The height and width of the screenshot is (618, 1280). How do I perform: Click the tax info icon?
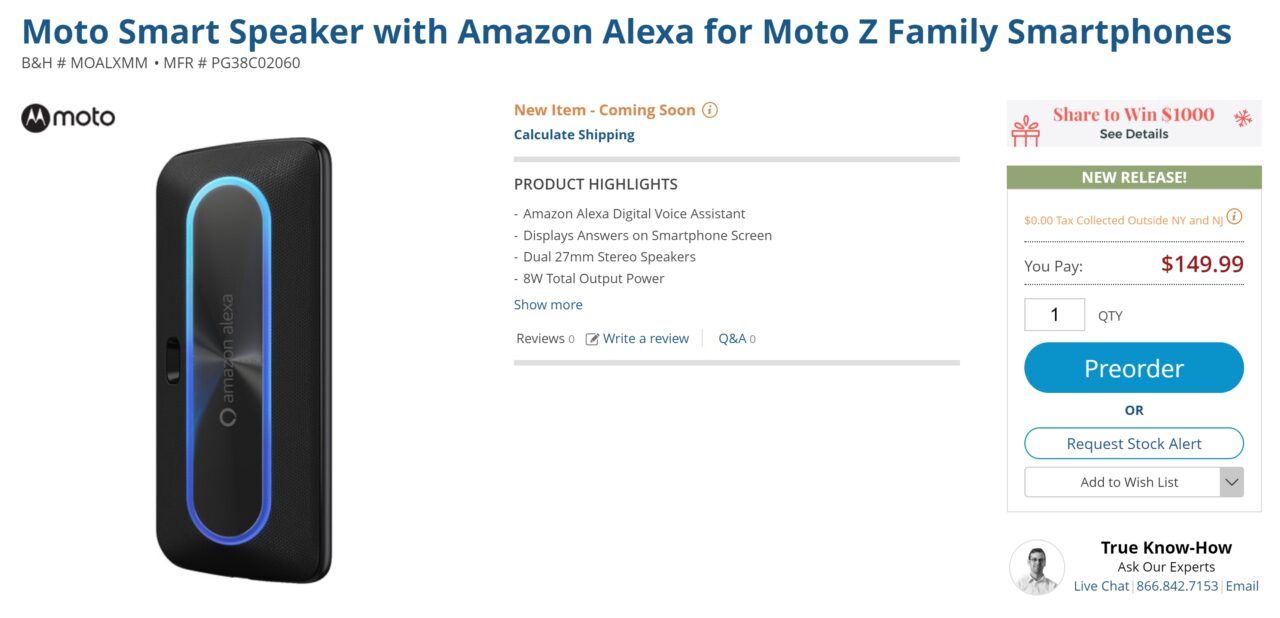click(1234, 217)
